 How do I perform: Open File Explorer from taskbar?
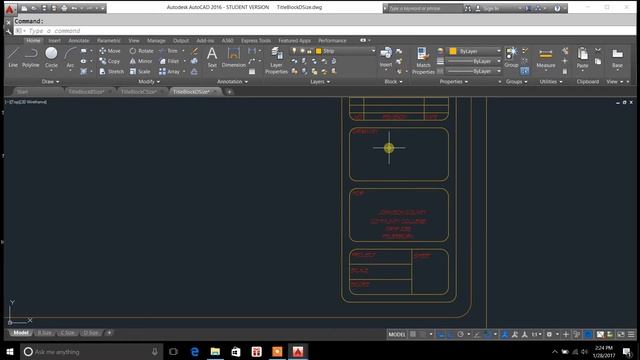pos(215,351)
